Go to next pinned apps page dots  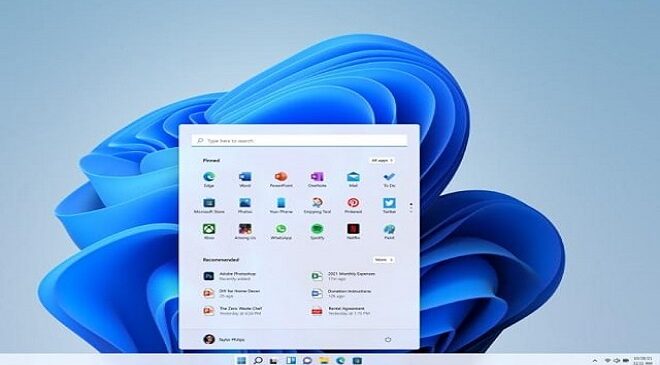coord(411,207)
